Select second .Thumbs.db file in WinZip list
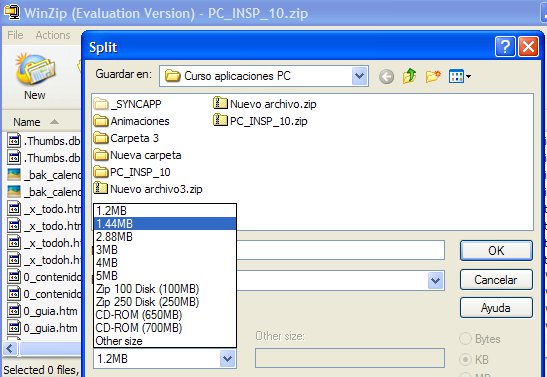 click(44, 158)
